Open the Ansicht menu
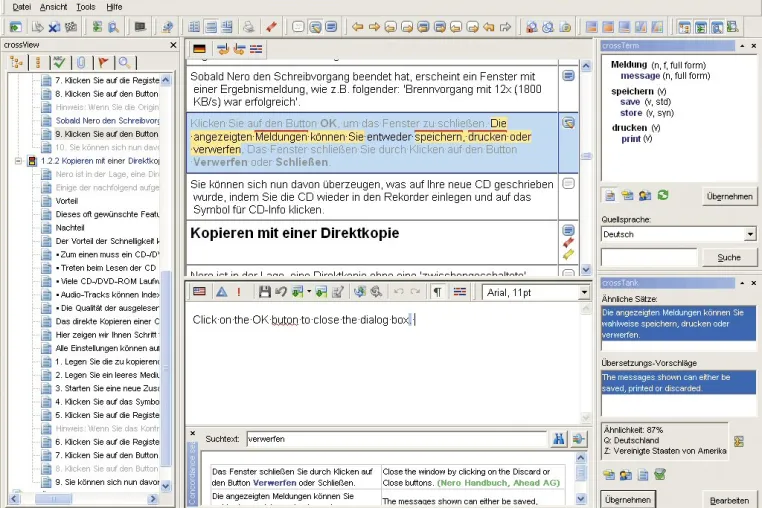The width and height of the screenshot is (762, 508). pos(53,7)
